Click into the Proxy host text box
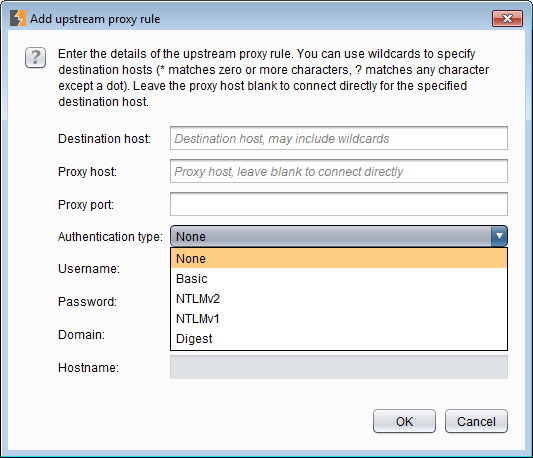Viewport: 533px width, 458px height. coord(339,171)
